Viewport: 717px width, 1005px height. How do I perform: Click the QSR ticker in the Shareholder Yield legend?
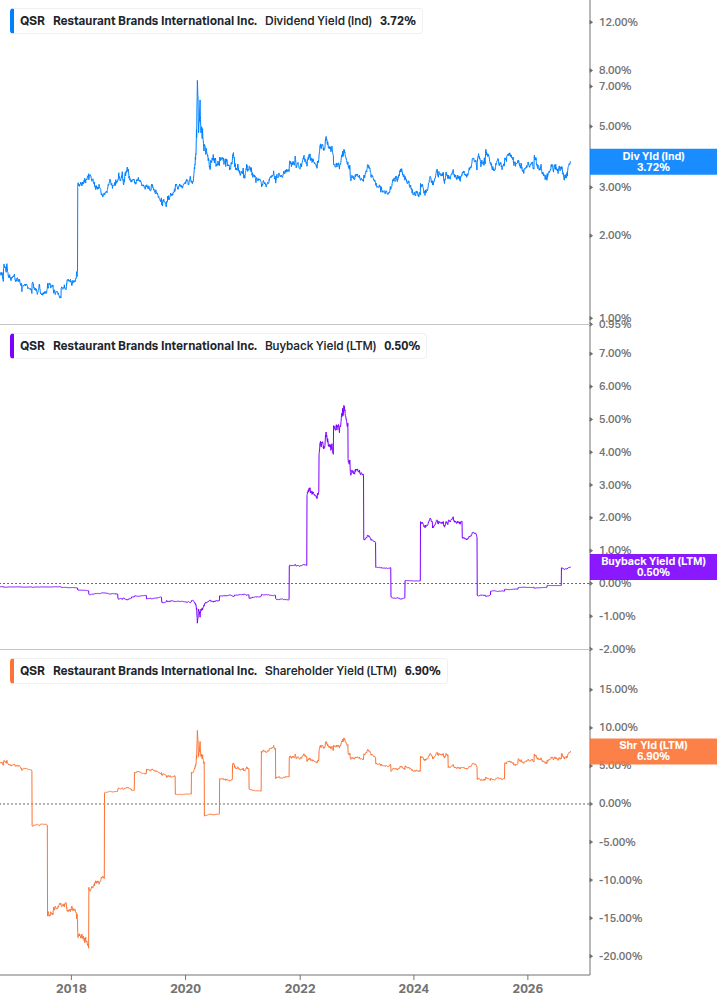click(x=33, y=671)
